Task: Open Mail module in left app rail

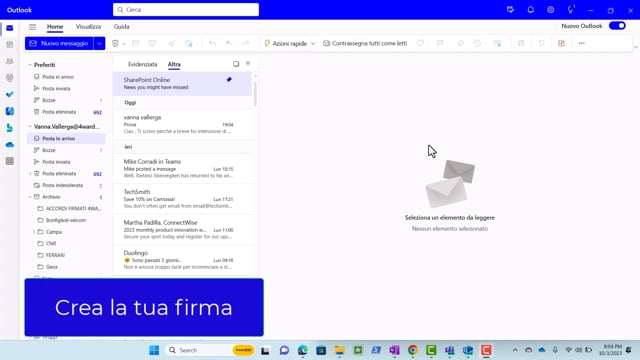Action: point(10,28)
